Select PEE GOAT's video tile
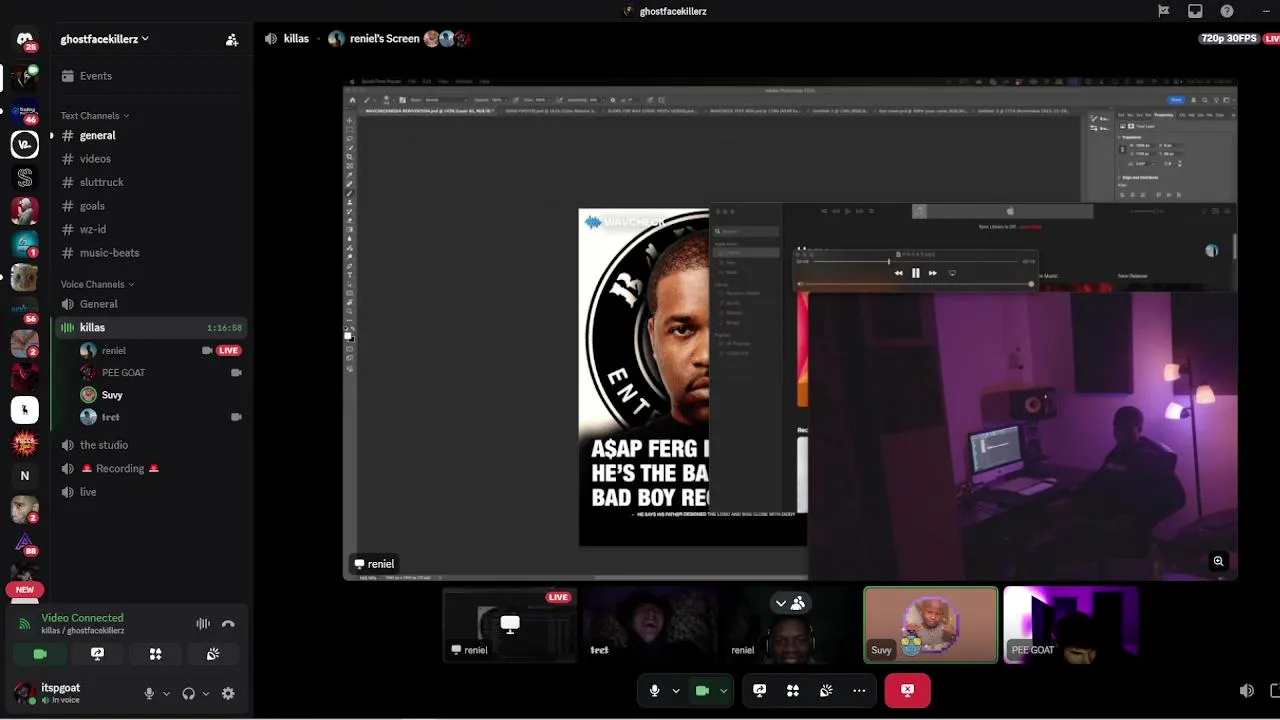The height and width of the screenshot is (720, 1280). (1071, 625)
